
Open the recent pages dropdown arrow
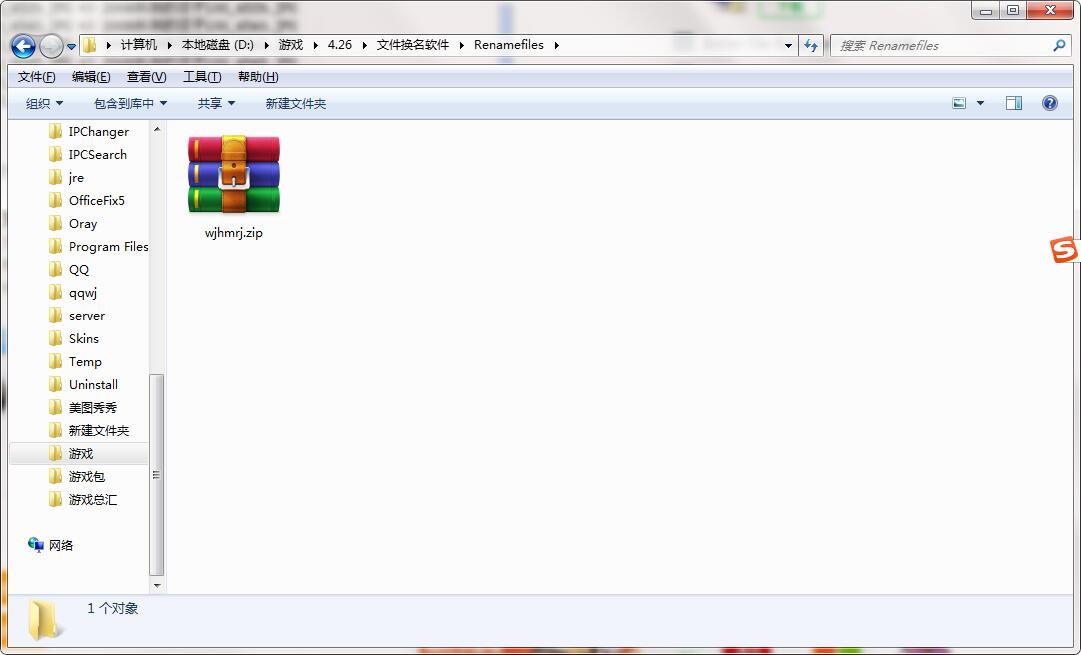click(x=71, y=47)
